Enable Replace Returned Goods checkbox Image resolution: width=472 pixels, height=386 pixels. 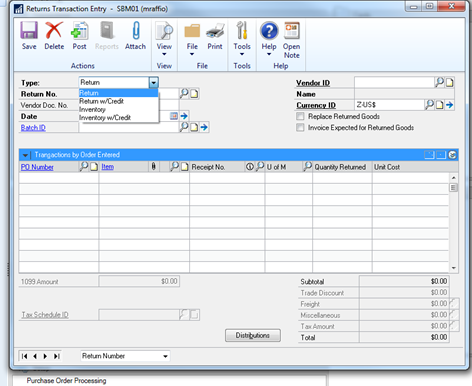coord(300,116)
